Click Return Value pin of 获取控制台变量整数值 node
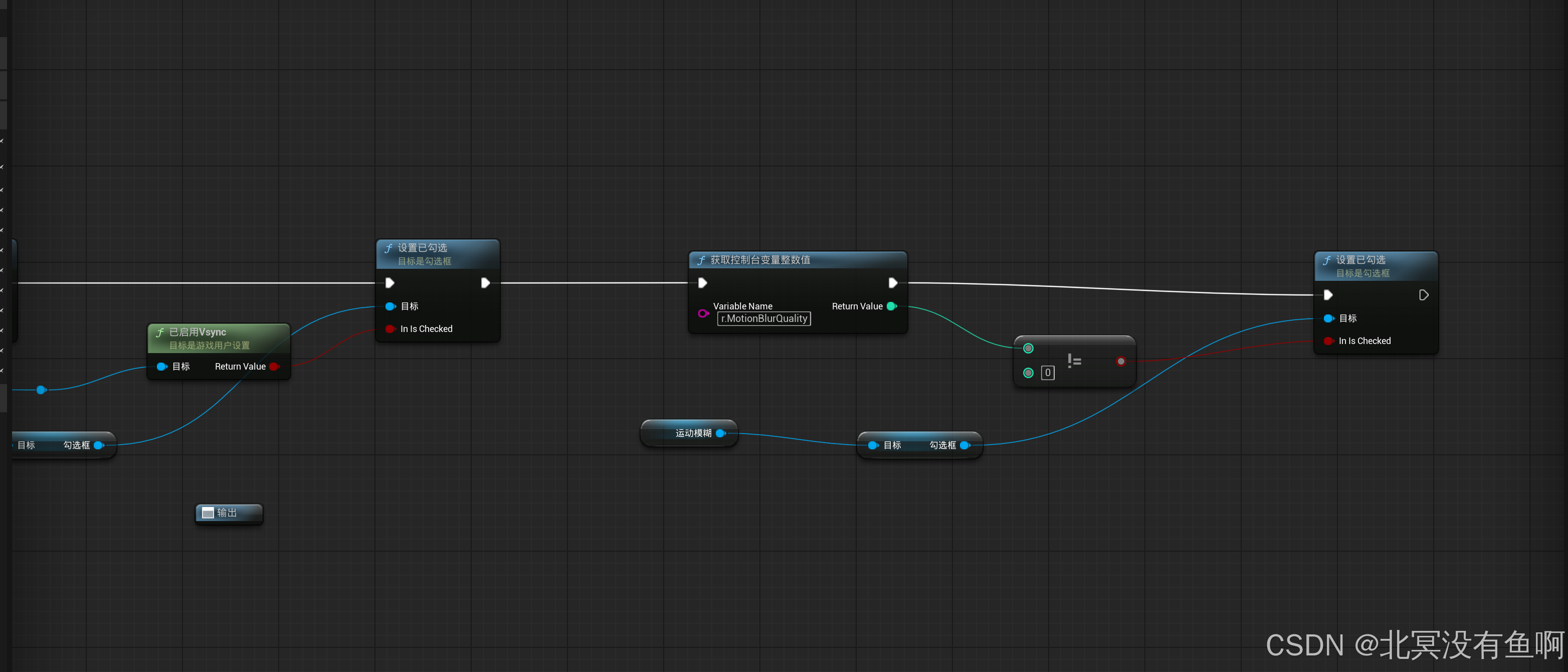The width and height of the screenshot is (1568, 672). tap(892, 306)
